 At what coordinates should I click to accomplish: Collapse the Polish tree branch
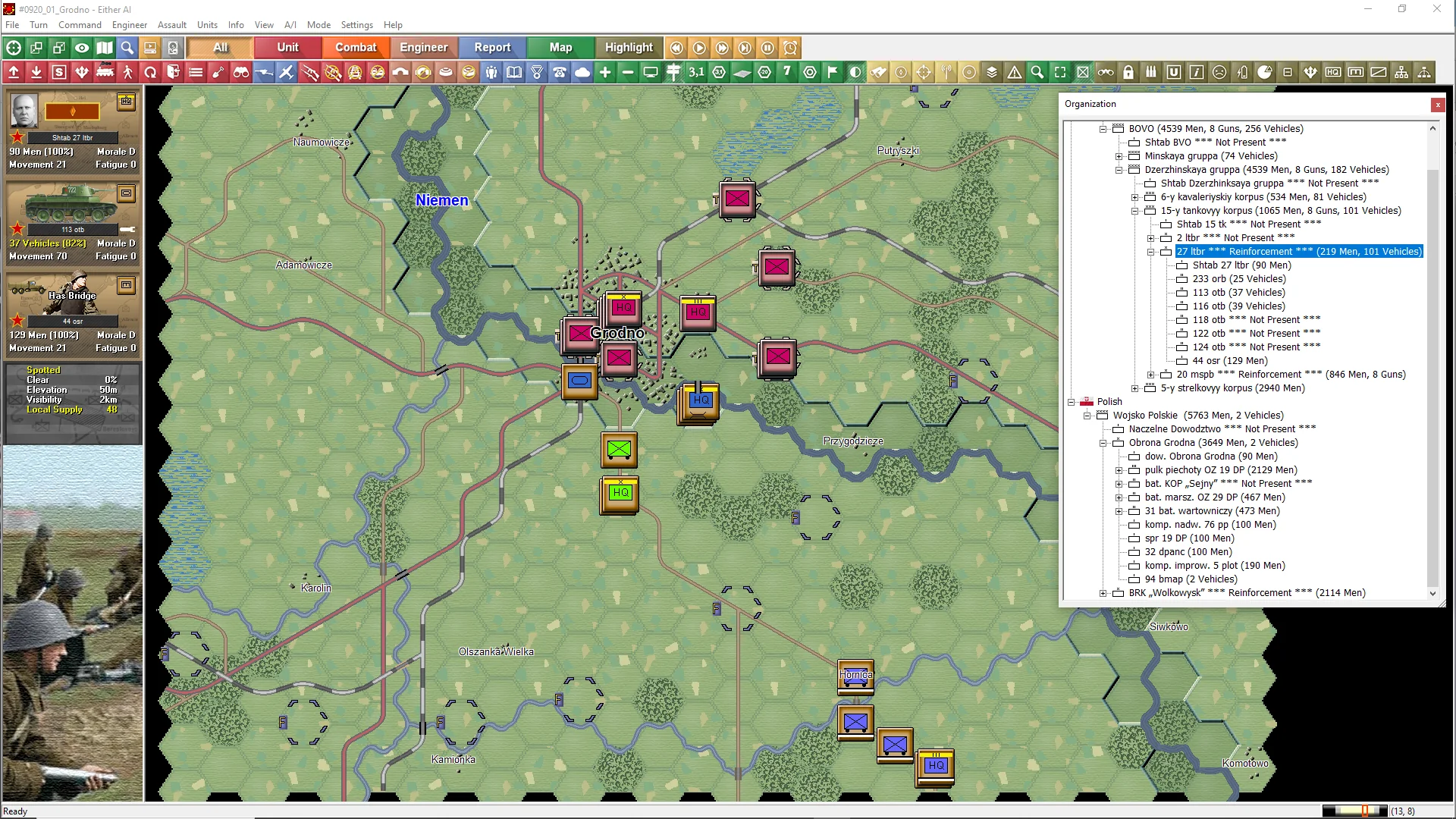(x=1072, y=402)
